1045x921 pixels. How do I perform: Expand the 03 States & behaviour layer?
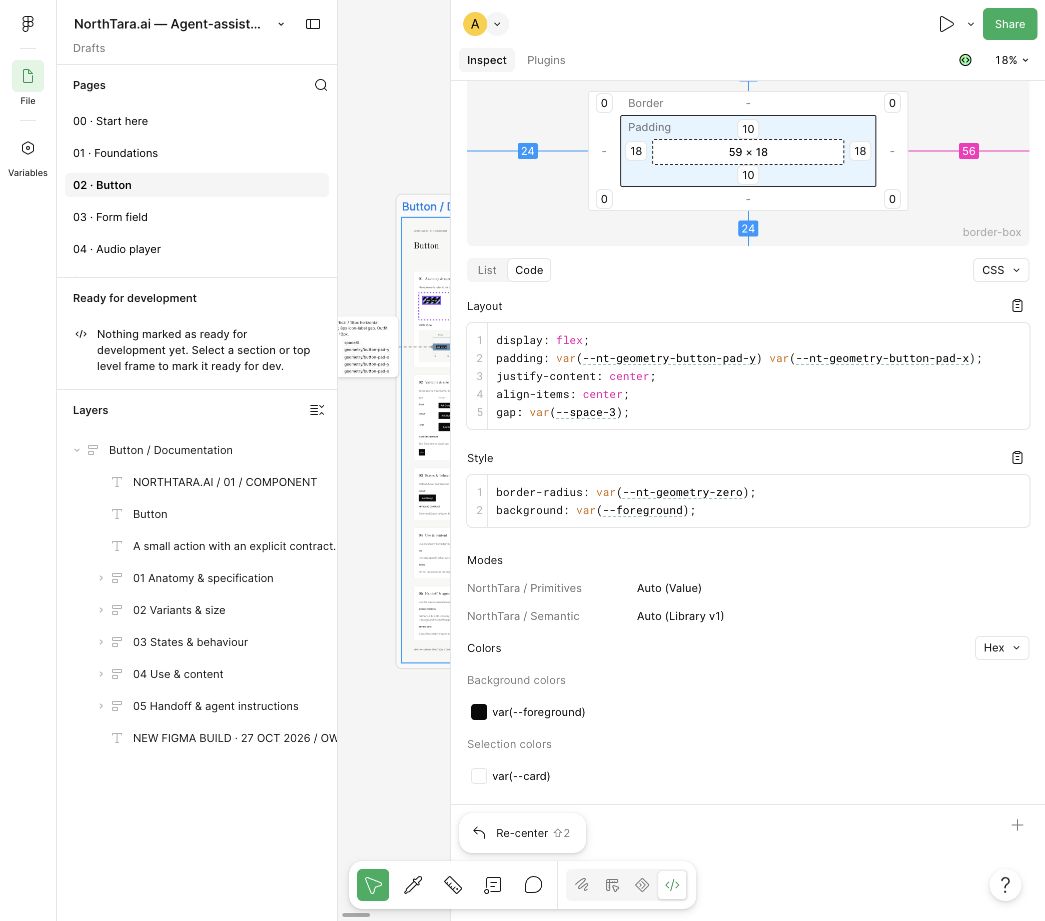101,642
